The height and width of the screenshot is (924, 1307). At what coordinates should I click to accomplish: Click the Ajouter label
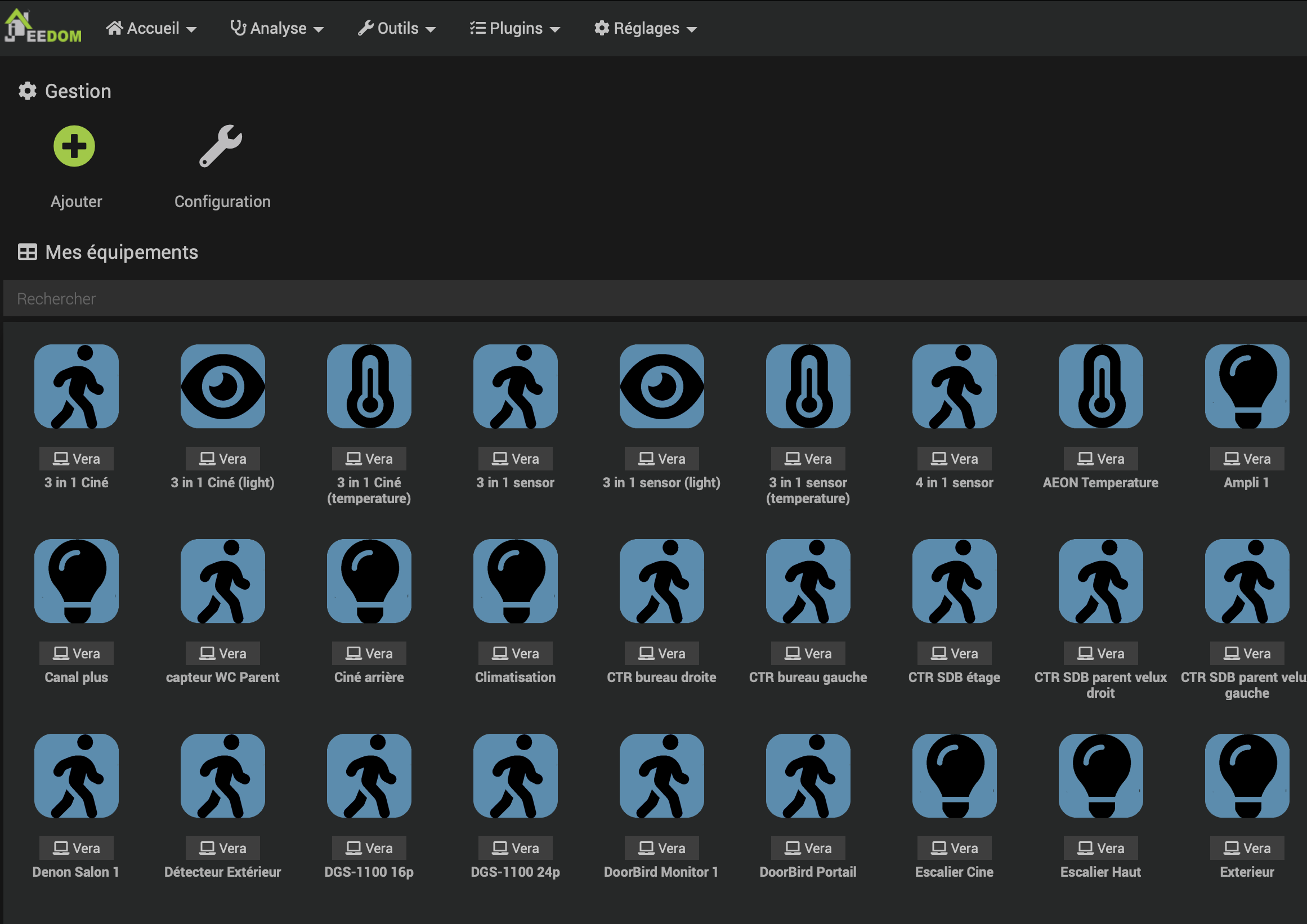[77, 201]
